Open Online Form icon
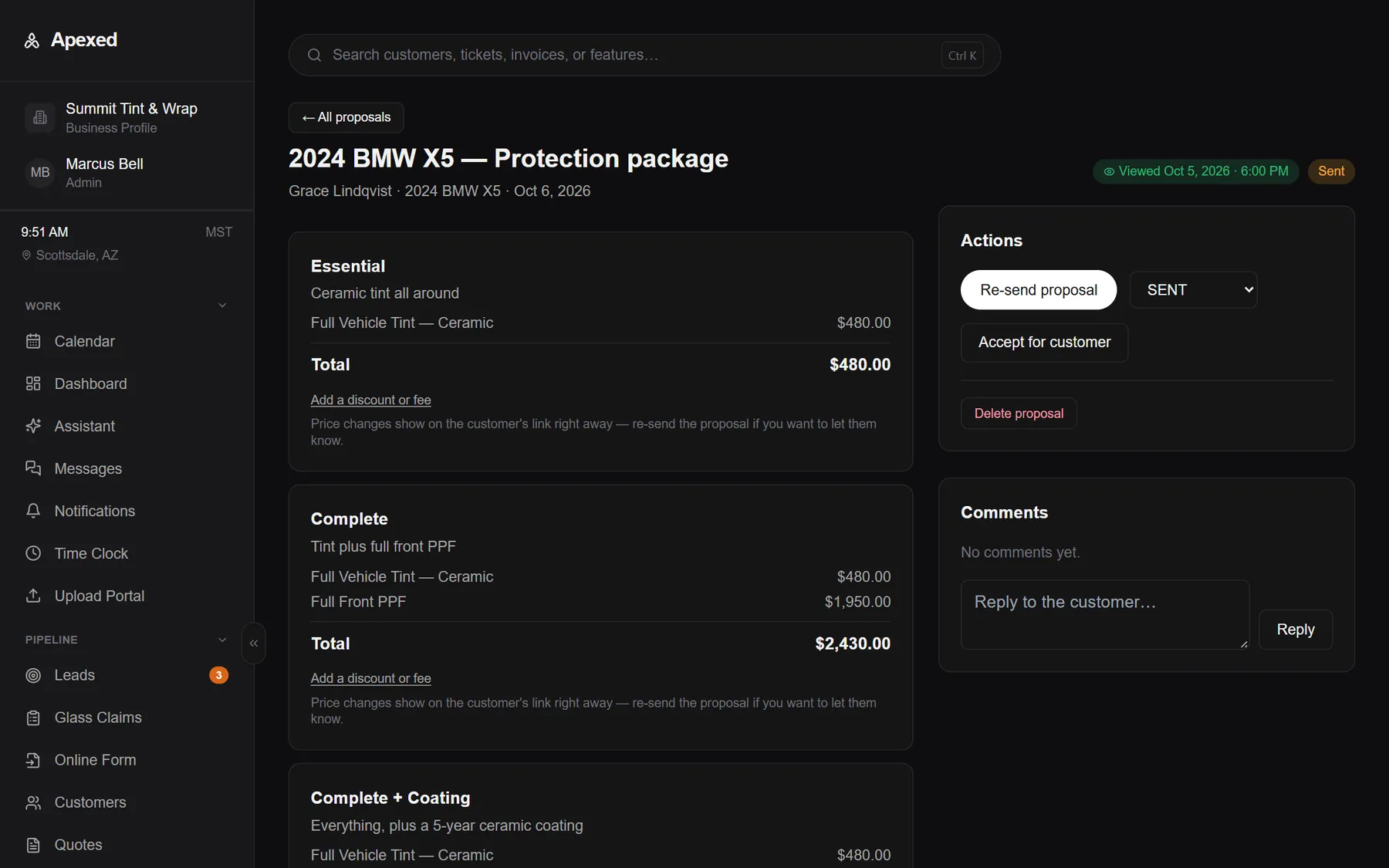Screen dimensions: 1389x868 click(33, 760)
